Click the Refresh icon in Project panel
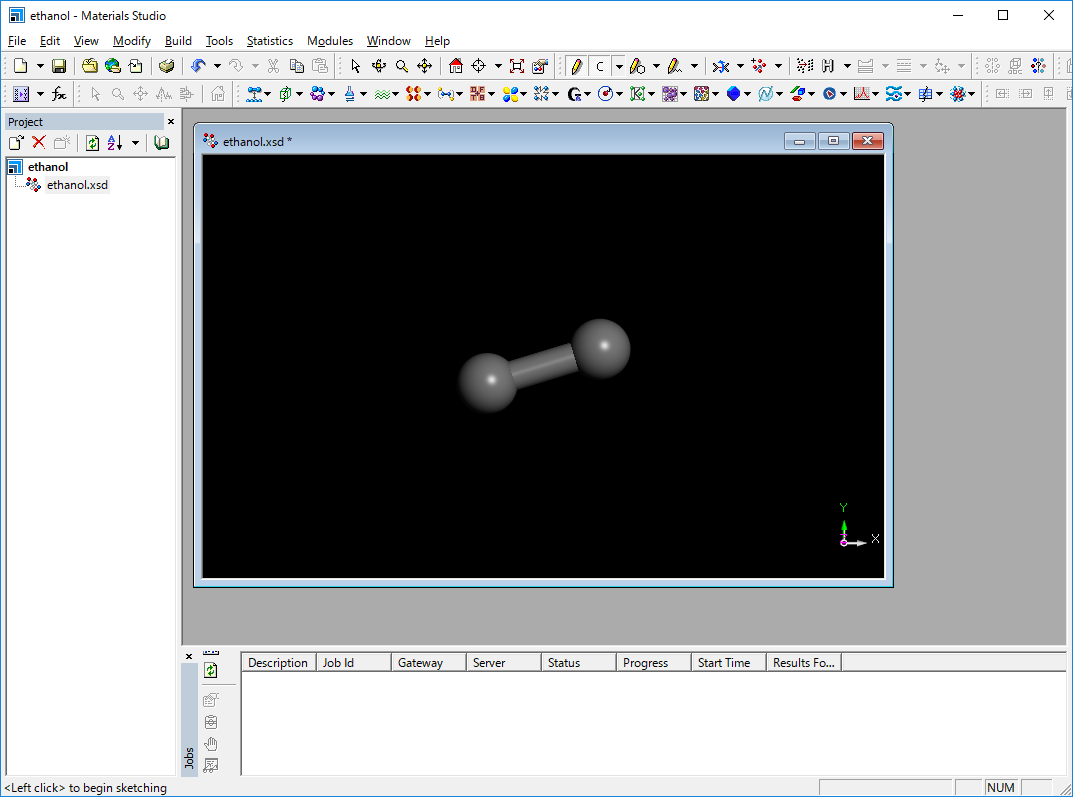Image resolution: width=1073 pixels, height=797 pixels. point(92,143)
